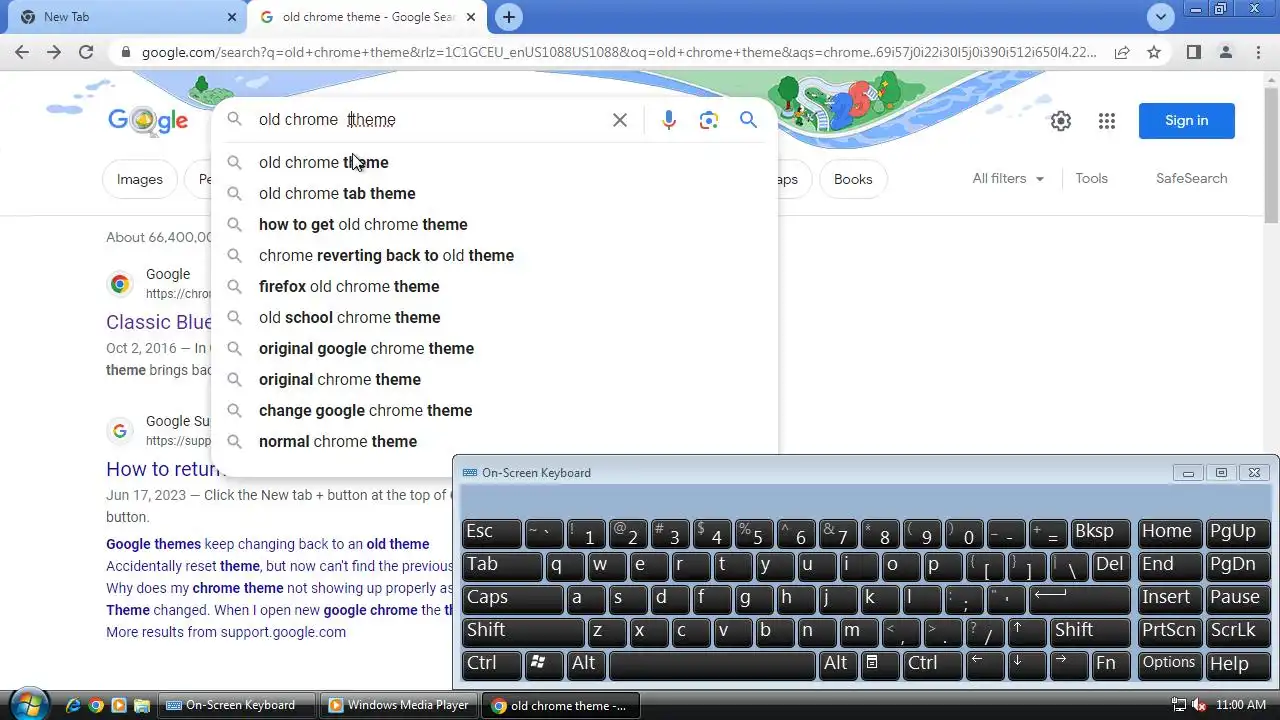Open the Google apps grid
Image resolution: width=1280 pixels, height=720 pixels.
[1106, 121]
